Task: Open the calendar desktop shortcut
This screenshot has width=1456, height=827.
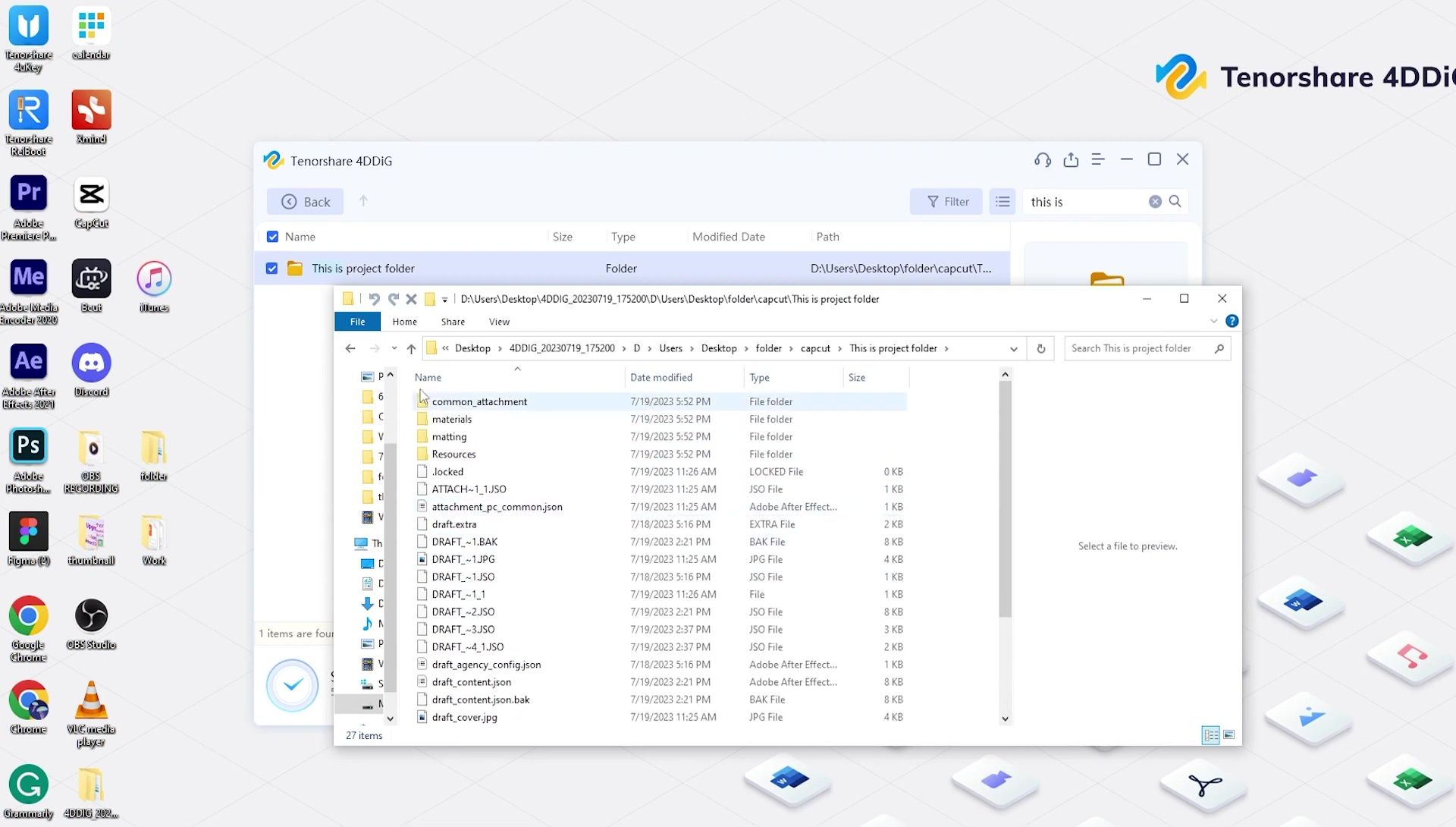Action: [91, 33]
